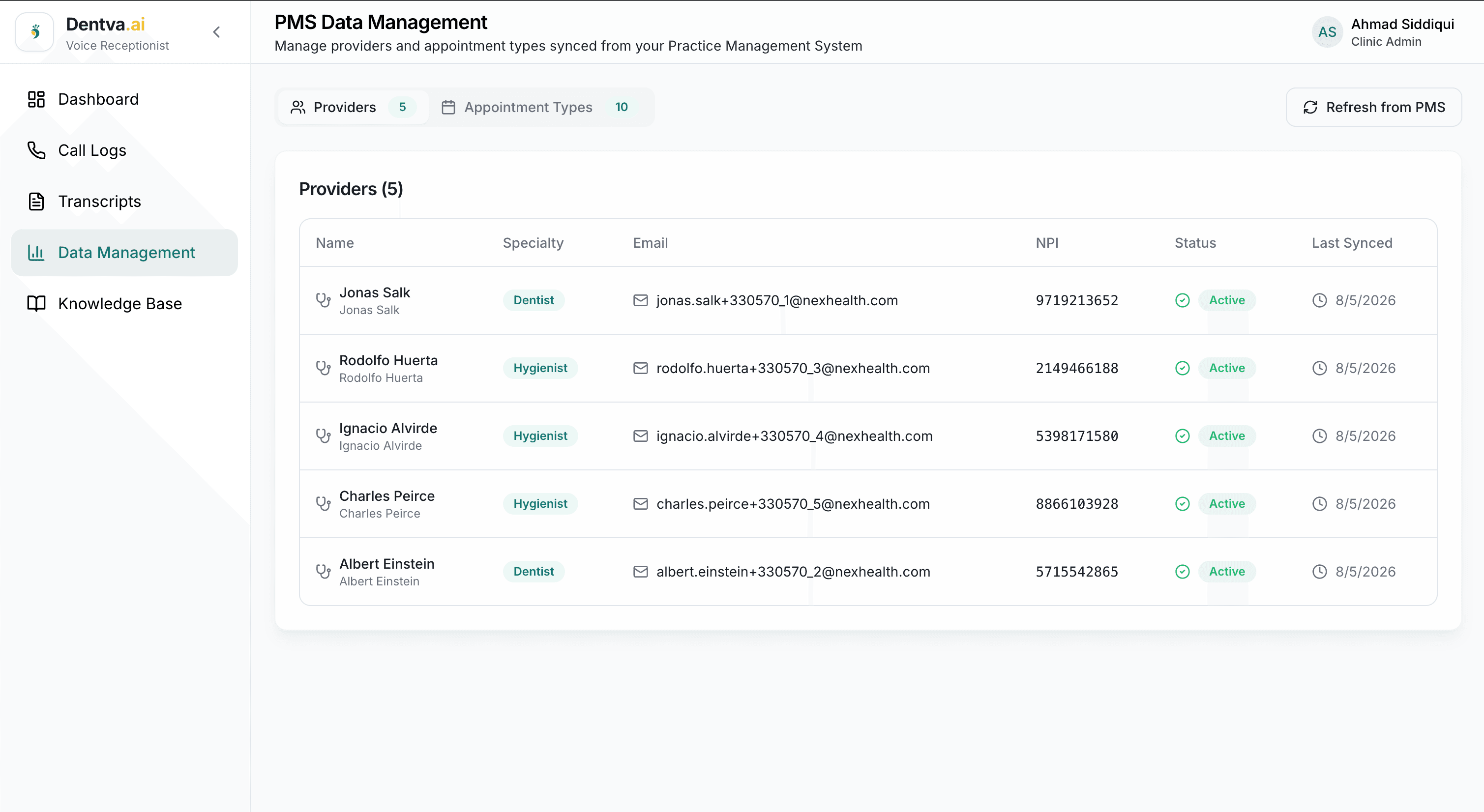1484x812 pixels.
Task: Click the Knowledge Base book icon
Action: [x=36, y=303]
